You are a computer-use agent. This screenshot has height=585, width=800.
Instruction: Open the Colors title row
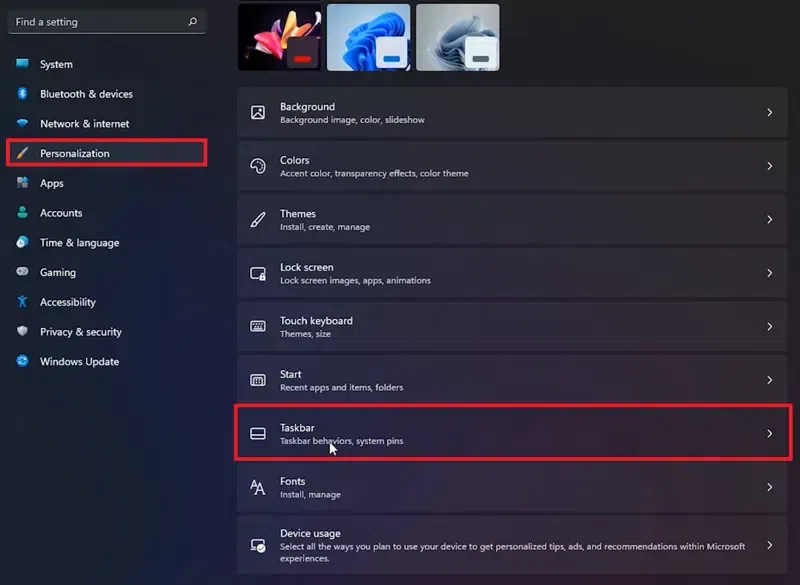click(x=512, y=166)
